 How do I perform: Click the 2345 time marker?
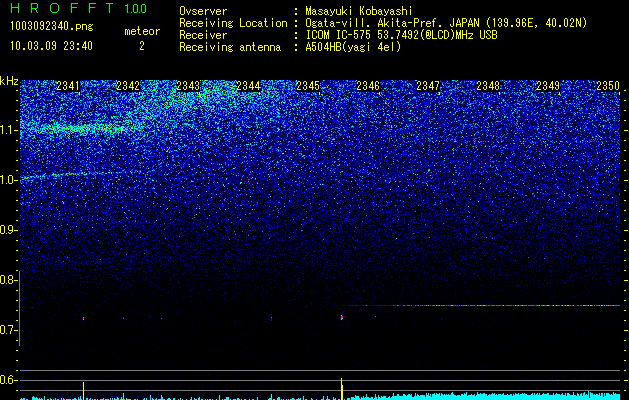click(x=308, y=86)
